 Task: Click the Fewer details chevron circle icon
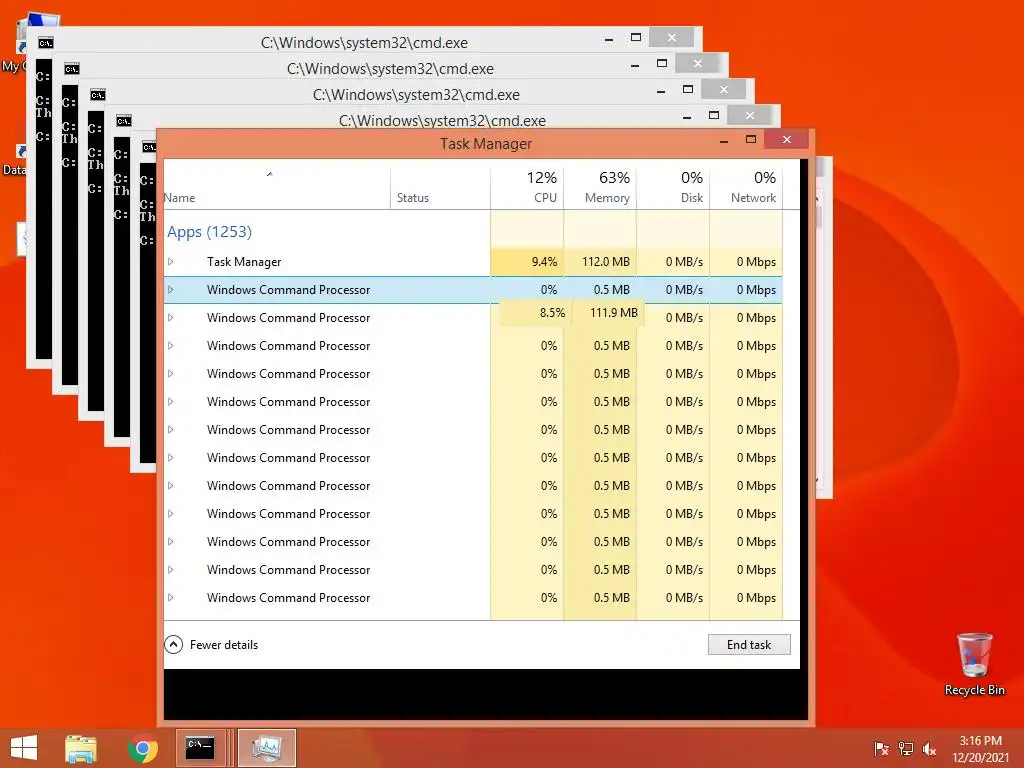tap(173, 645)
